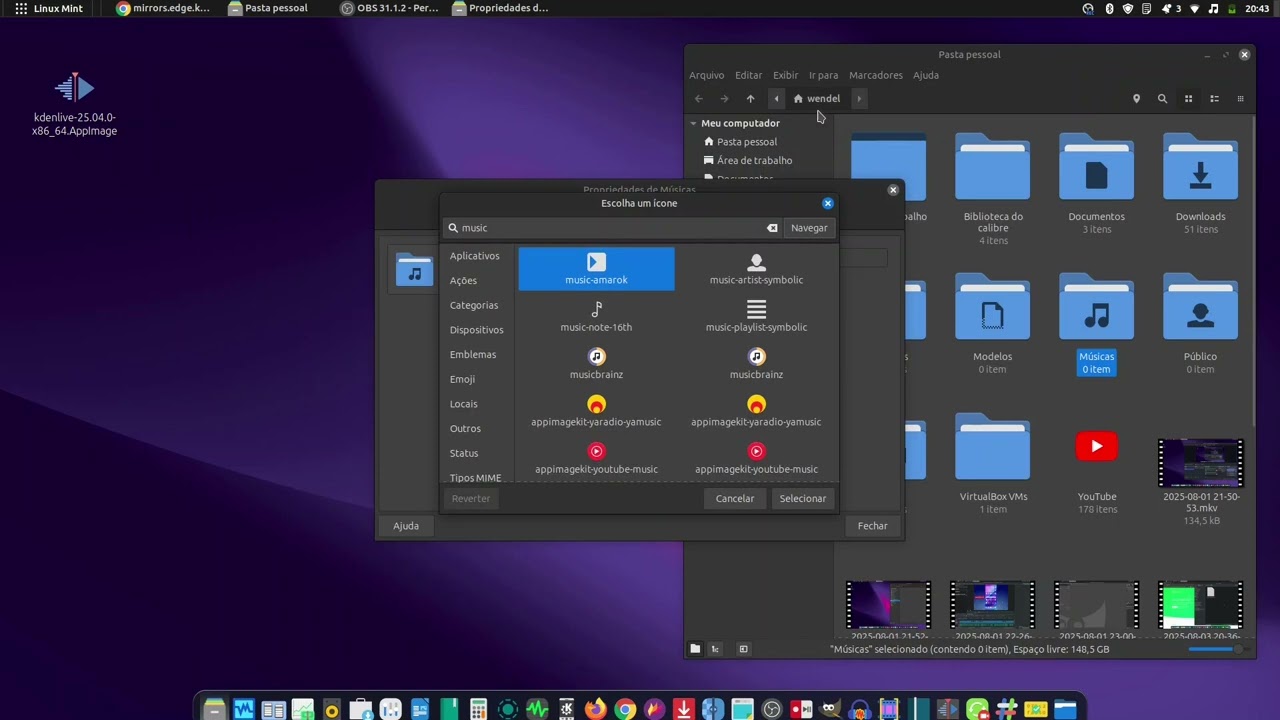The height and width of the screenshot is (720, 1280).
Task: Open the Ajuda menu in file manager
Action: (926, 75)
